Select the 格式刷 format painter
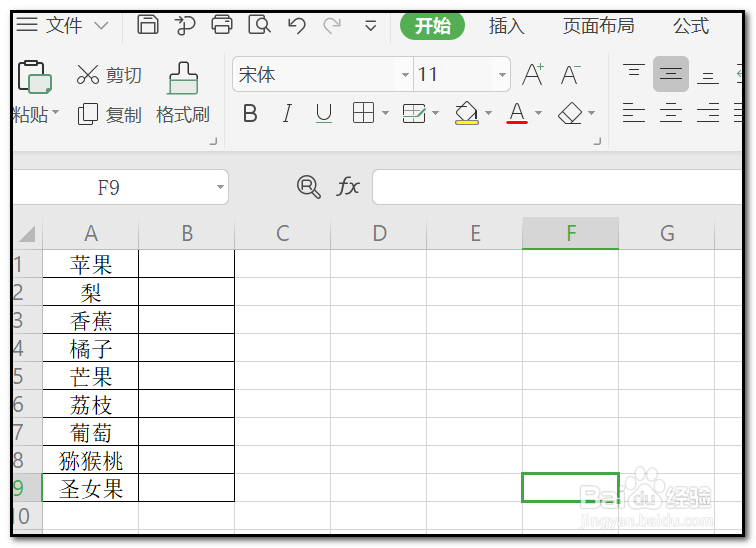This screenshot has width=756, height=548. pyautogui.click(x=183, y=93)
